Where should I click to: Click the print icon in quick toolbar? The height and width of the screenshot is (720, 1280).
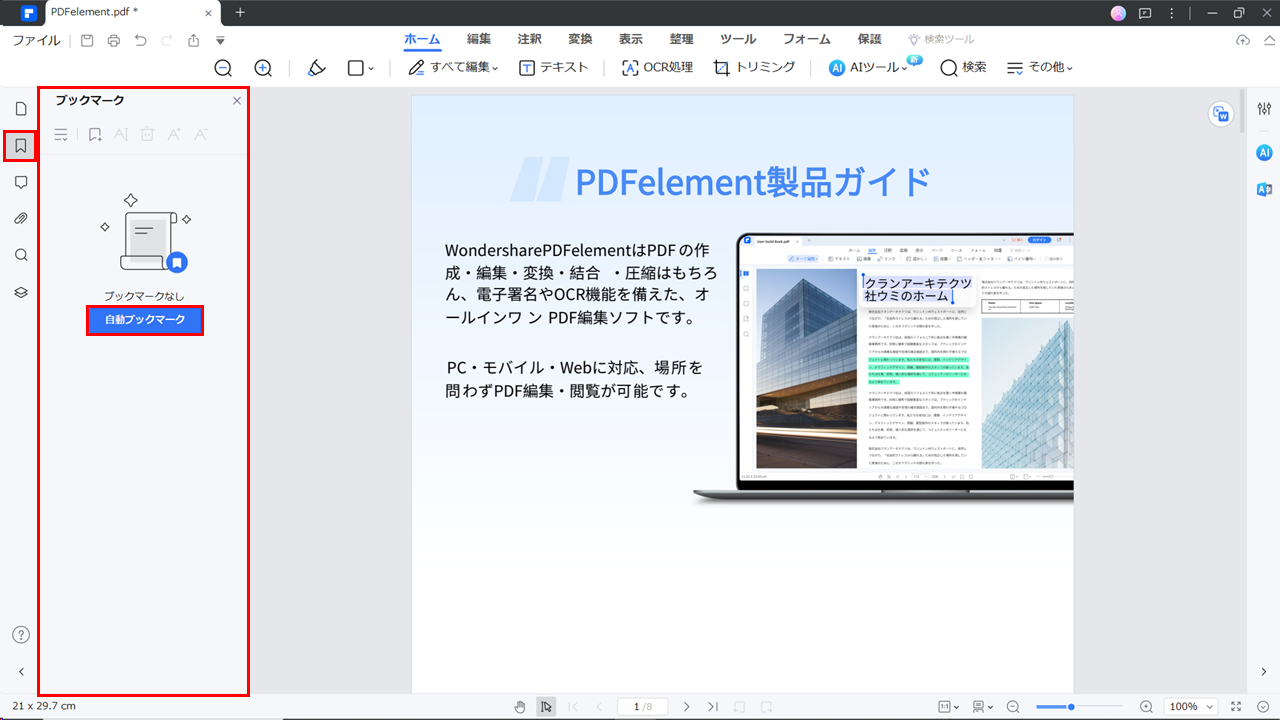[114, 40]
